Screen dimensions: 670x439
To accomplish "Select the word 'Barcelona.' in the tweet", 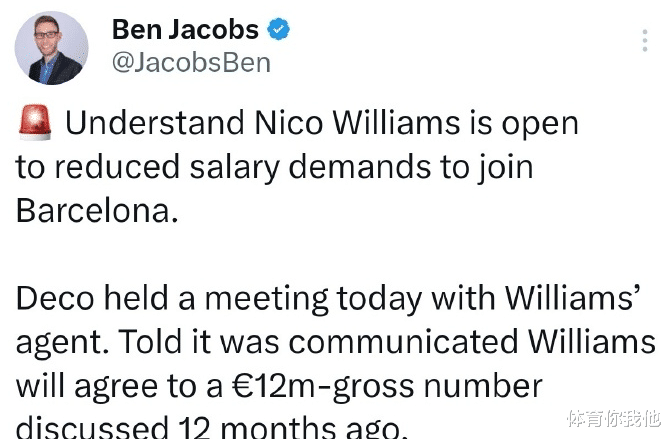I will pos(97,210).
